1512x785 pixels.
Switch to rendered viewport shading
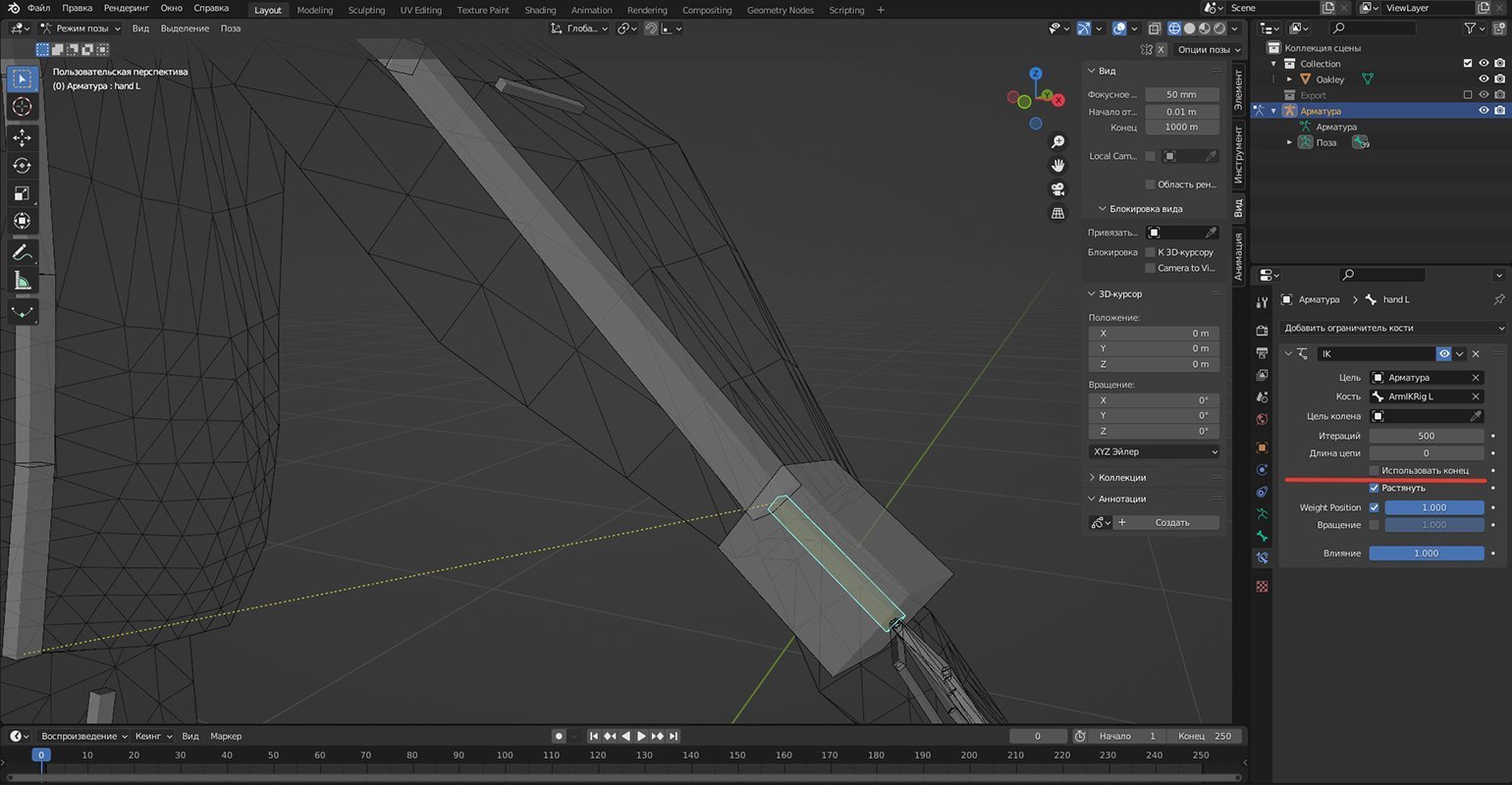[x=1218, y=28]
